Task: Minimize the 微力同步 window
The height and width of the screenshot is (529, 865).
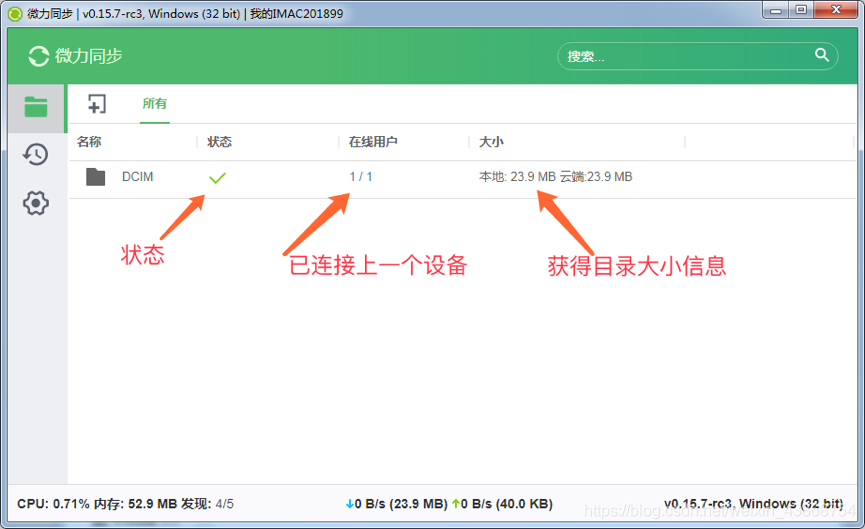Action: coord(776,10)
